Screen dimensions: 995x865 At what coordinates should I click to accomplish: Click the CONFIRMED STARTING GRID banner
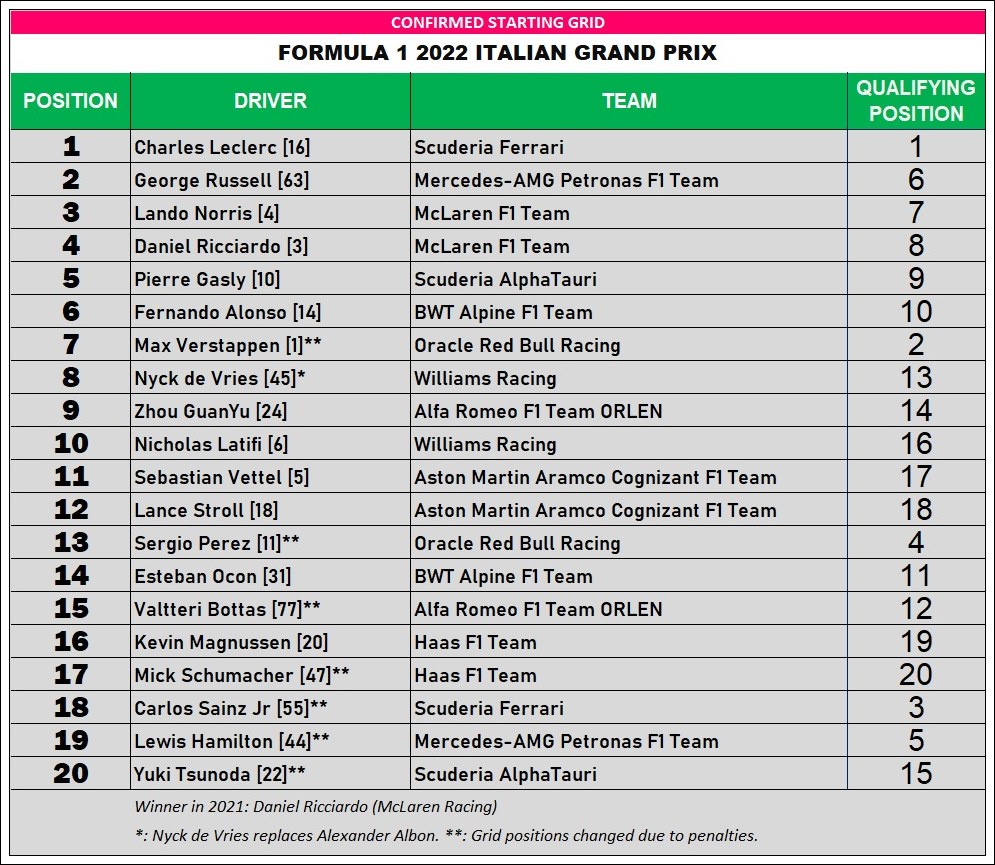497,22
